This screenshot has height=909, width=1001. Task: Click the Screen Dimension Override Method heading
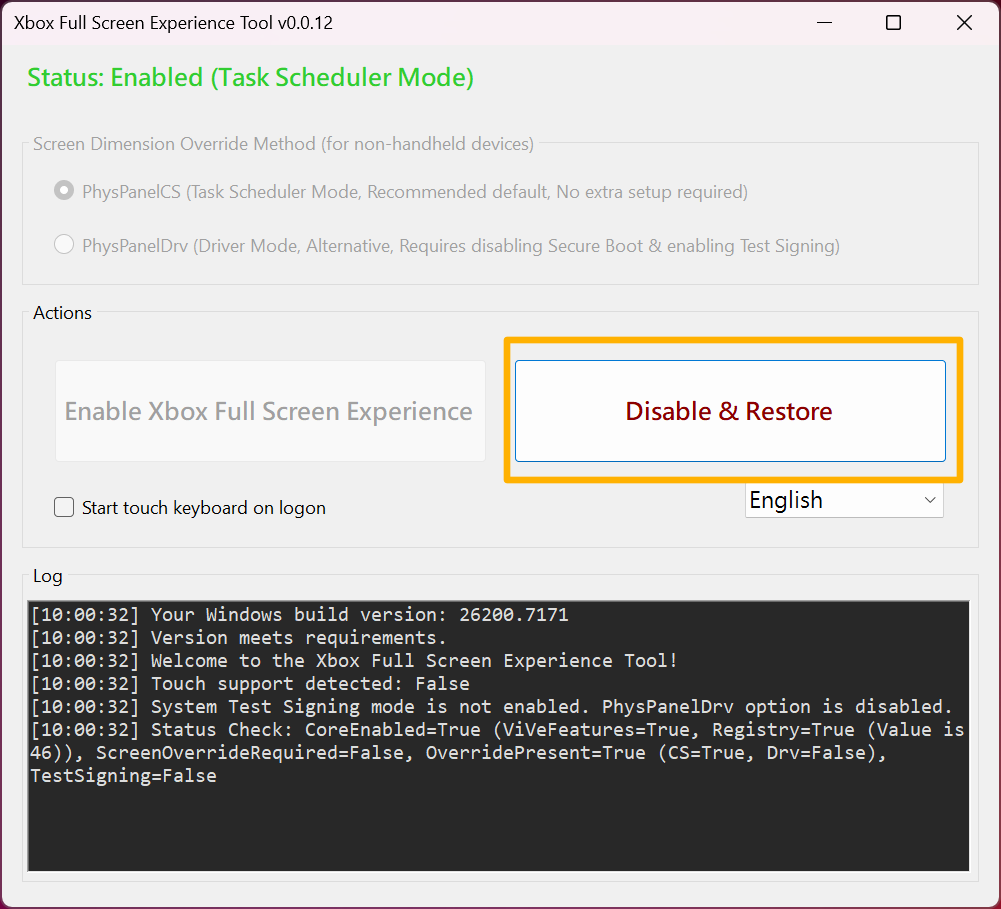[283, 144]
